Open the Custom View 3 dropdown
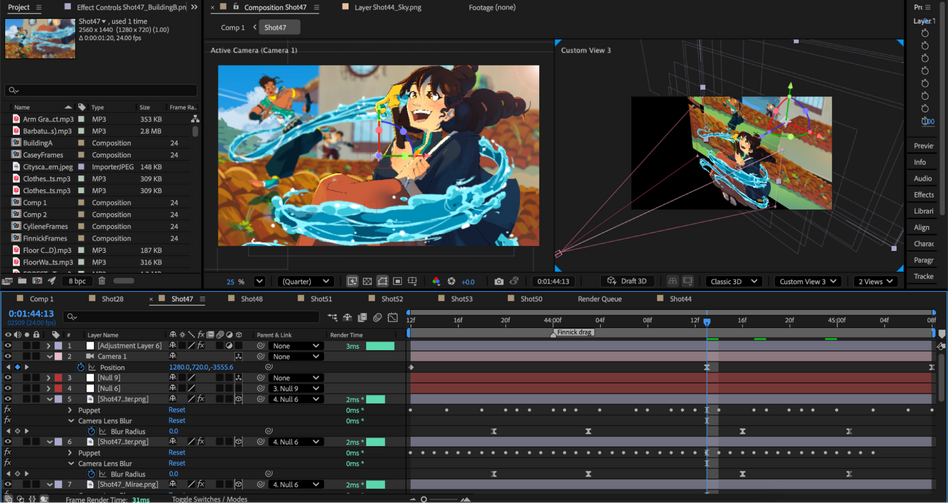The image size is (948, 503). [x=808, y=282]
